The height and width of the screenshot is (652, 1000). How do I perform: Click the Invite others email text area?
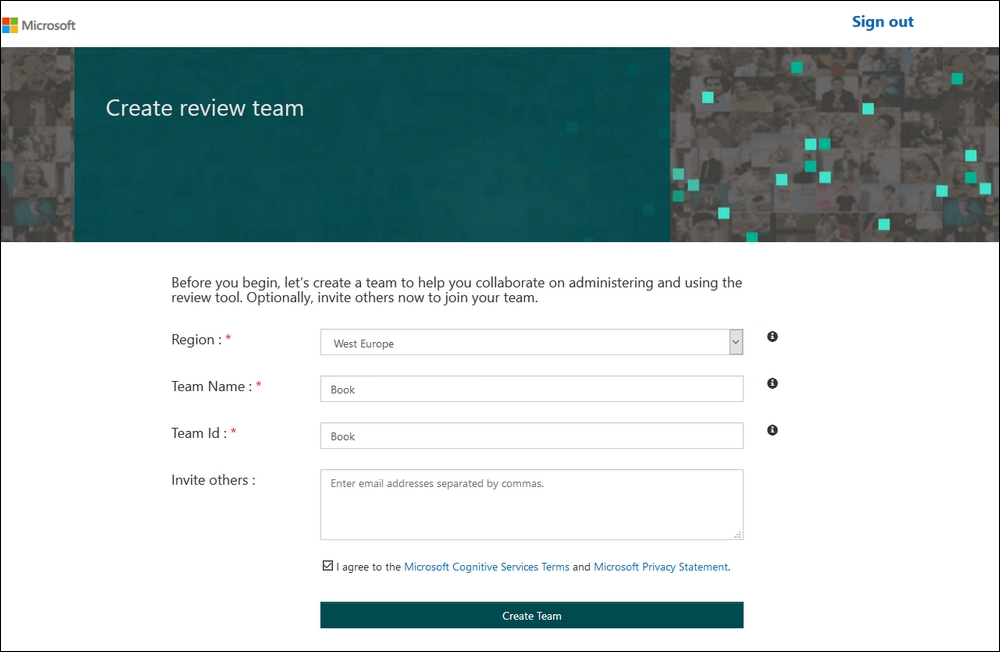coord(531,504)
